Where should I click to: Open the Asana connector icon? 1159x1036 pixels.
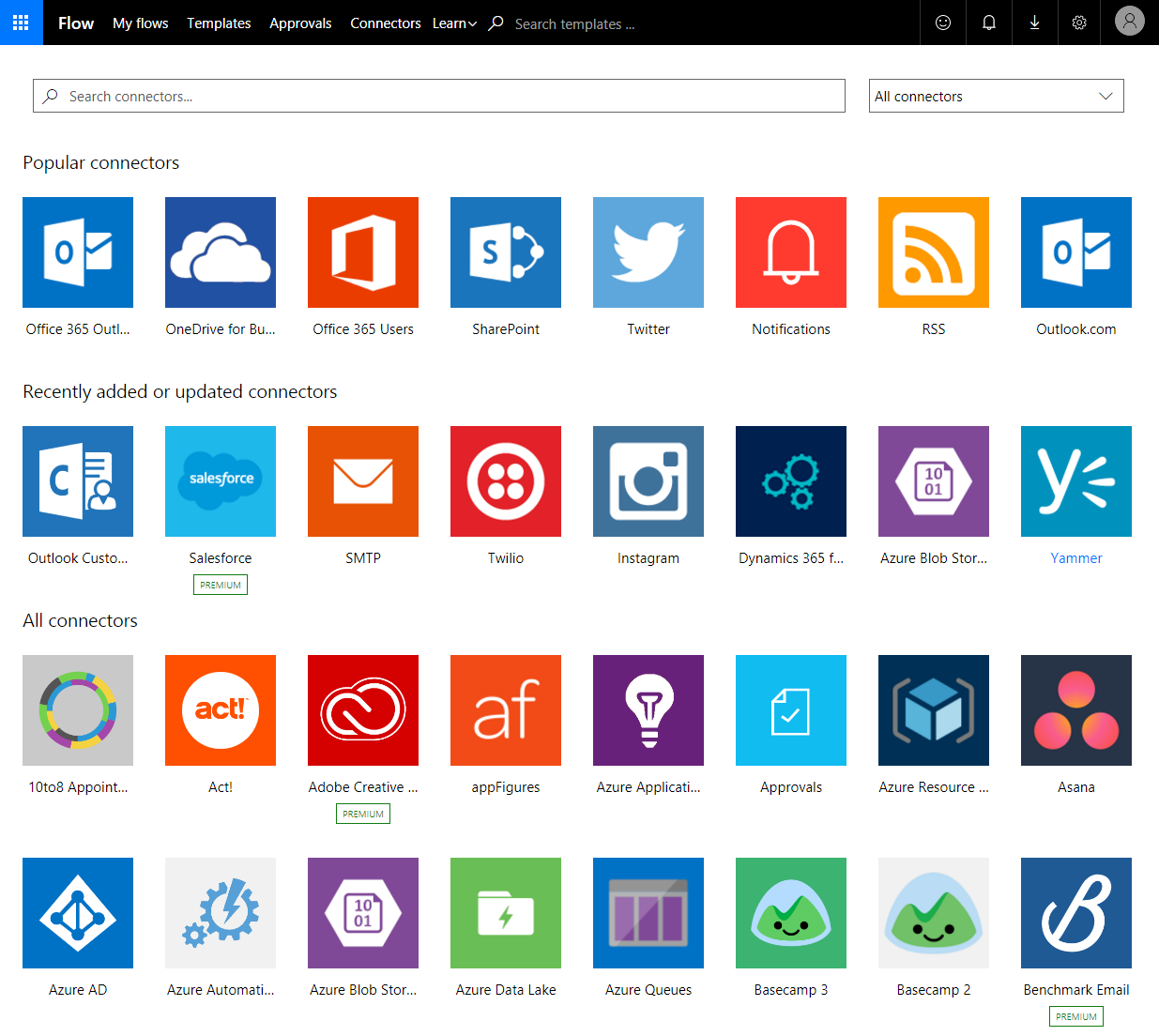[x=1075, y=710]
